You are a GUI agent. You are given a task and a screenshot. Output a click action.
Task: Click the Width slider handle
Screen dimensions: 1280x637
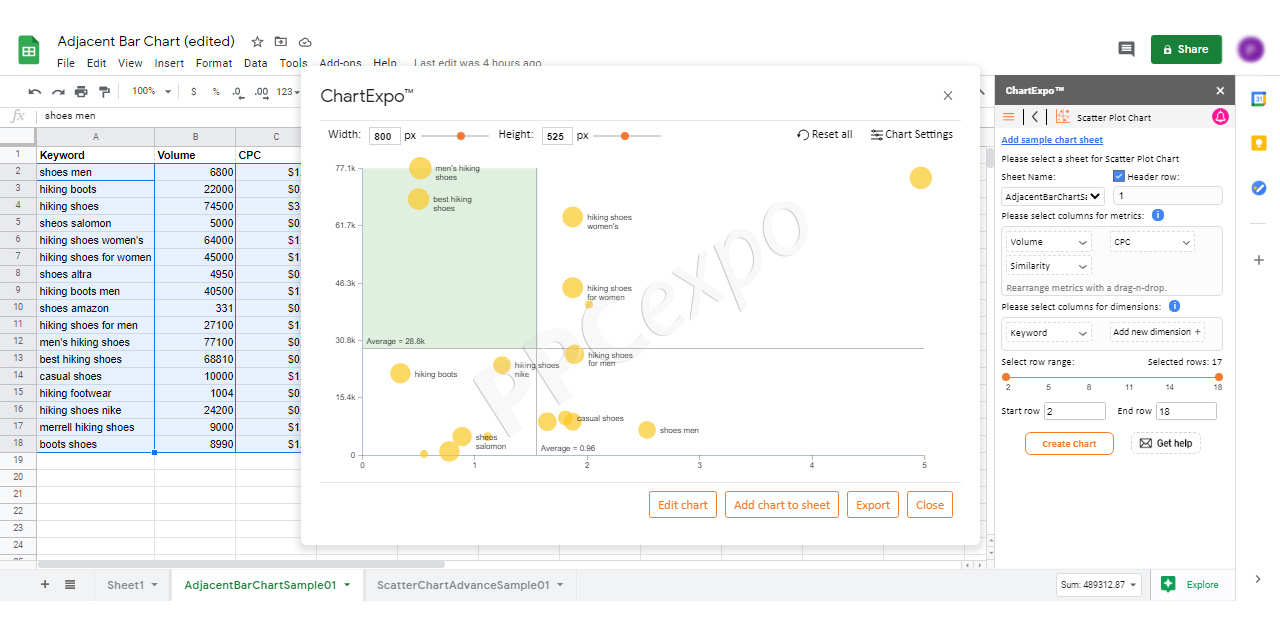coord(461,136)
